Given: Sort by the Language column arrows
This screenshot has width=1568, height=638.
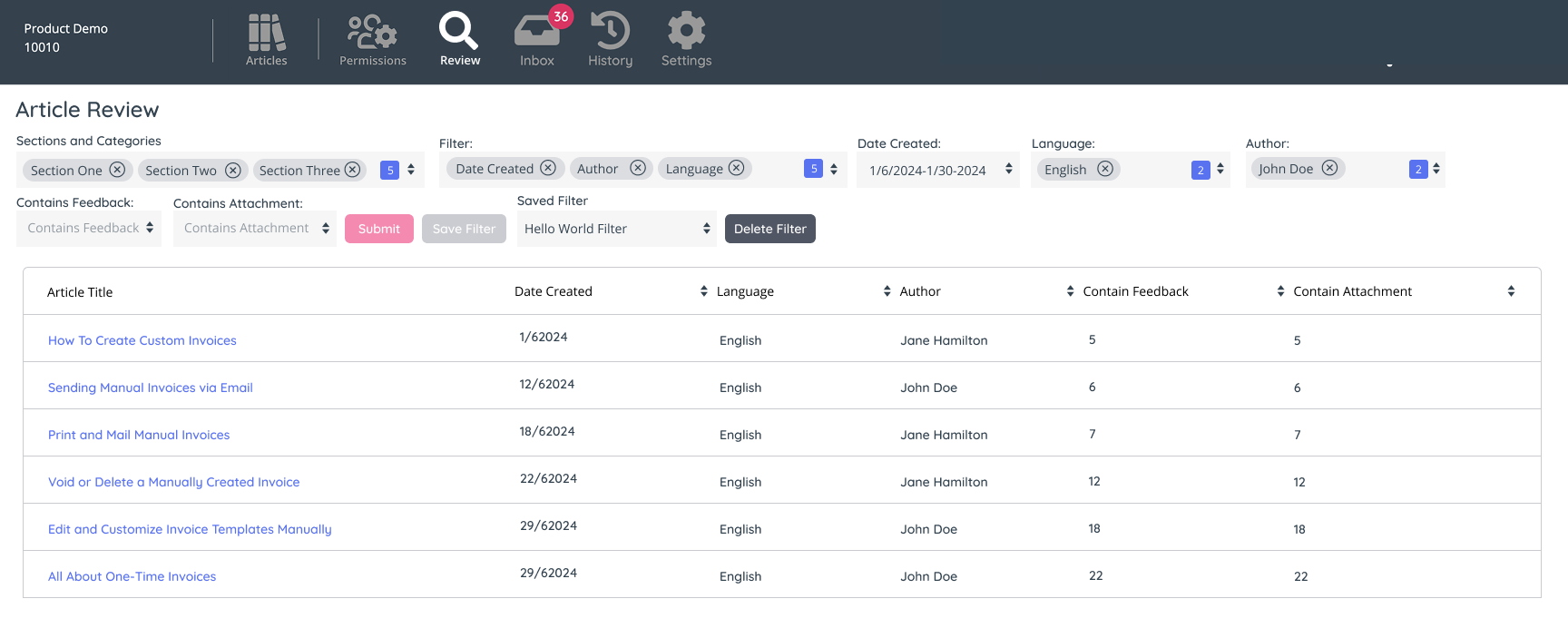Looking at the screenshot, I should tap(887, 291).
